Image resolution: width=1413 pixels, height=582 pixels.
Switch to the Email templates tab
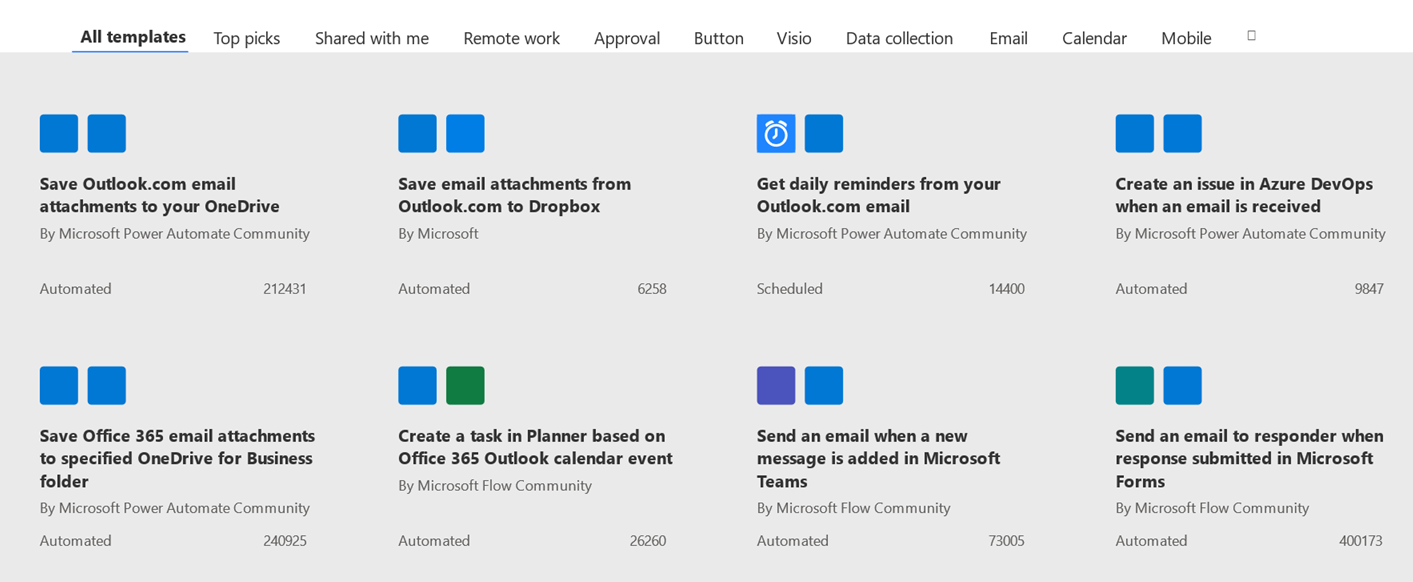(1008, 38)
